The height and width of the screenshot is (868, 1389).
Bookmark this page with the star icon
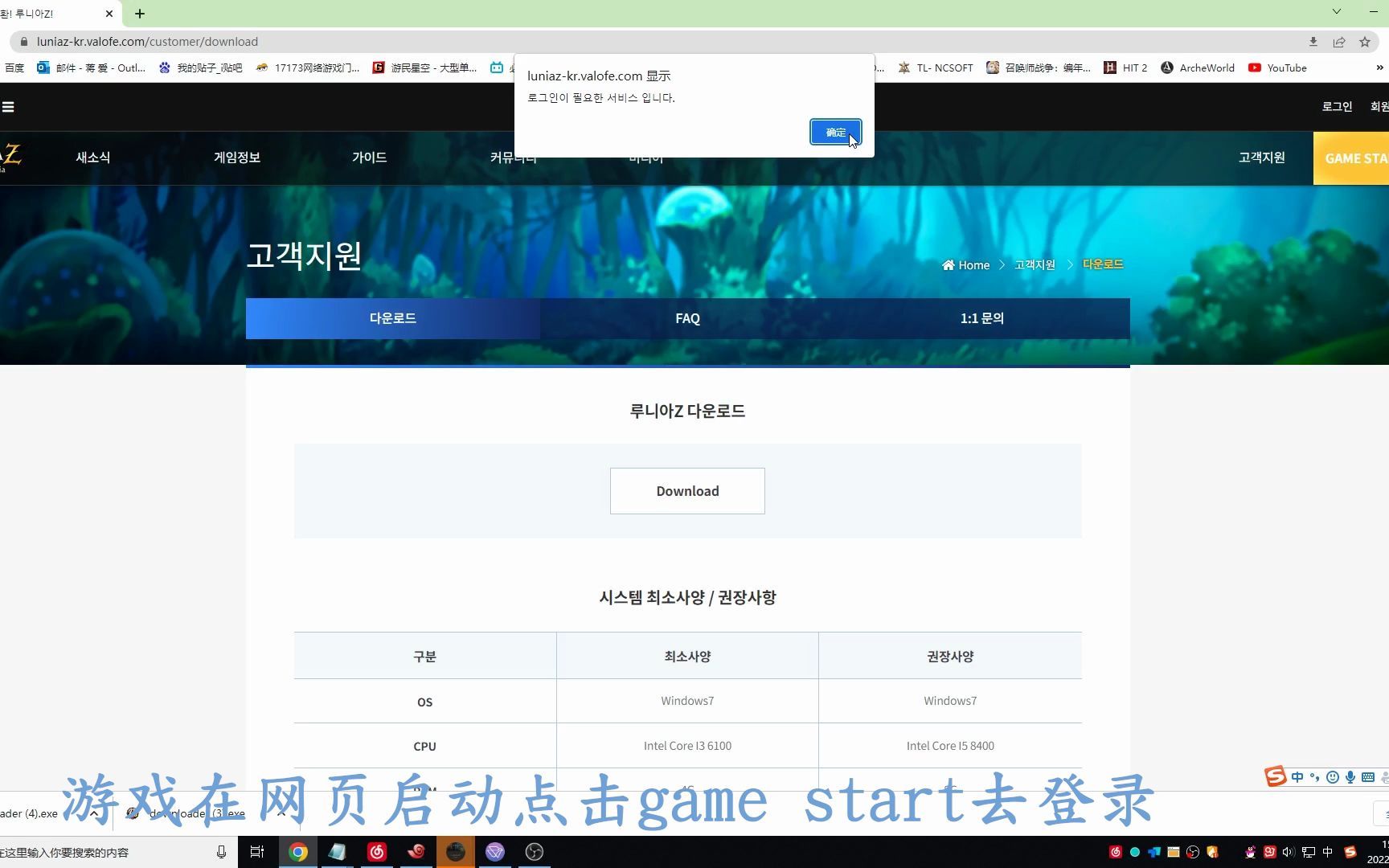click(x=1365, y=42)
